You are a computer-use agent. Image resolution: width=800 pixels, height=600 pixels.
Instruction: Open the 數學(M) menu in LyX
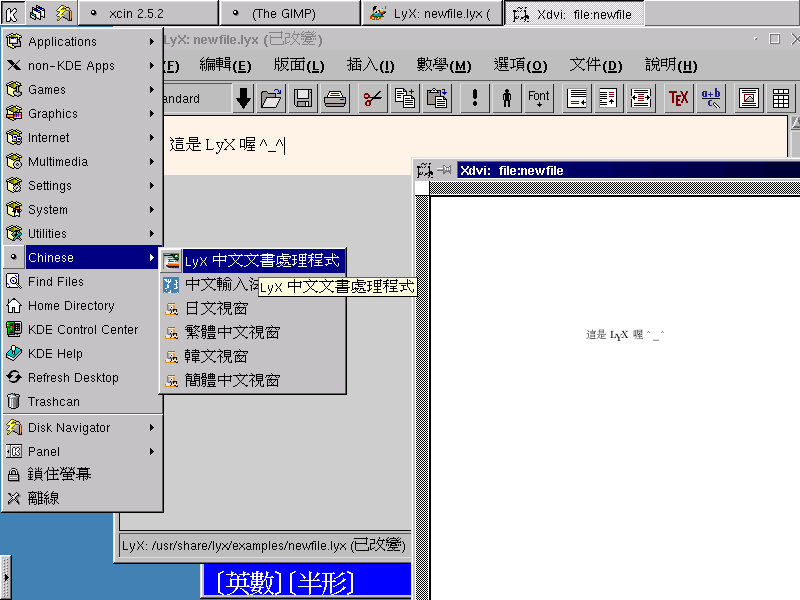444,65
